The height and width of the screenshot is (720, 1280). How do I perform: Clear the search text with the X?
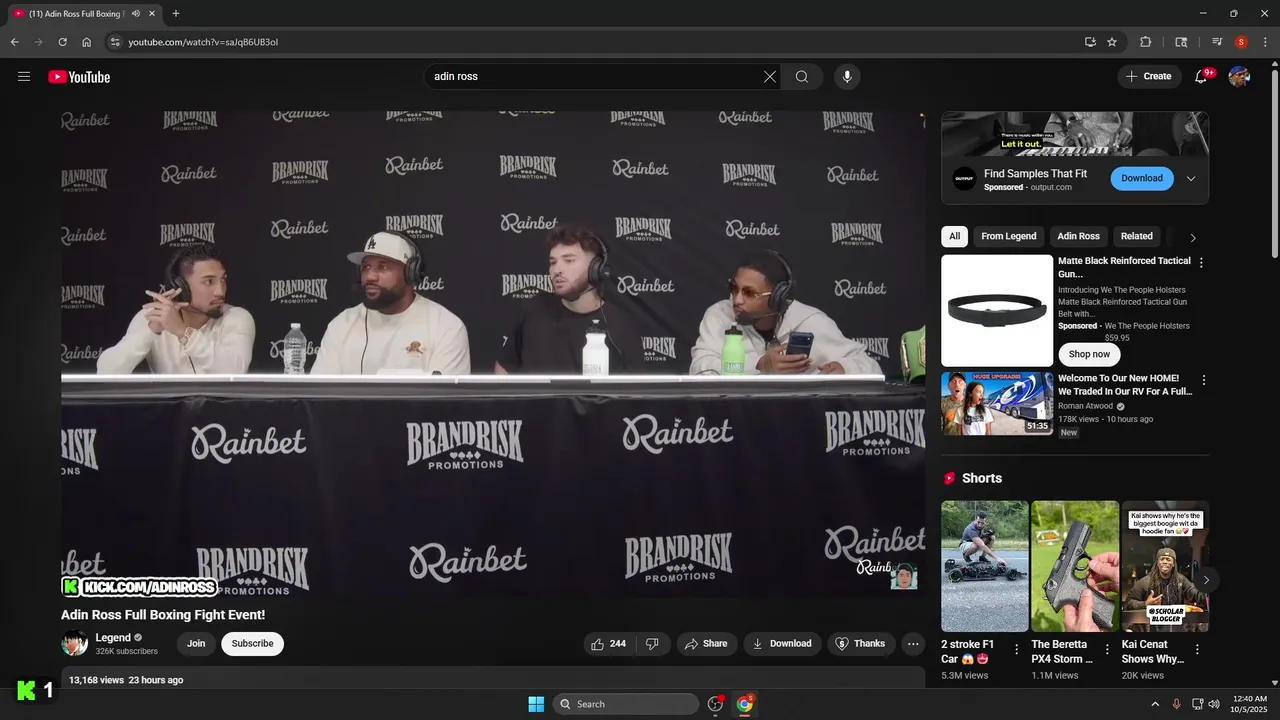pyautogui.click(x=770, y=77)
